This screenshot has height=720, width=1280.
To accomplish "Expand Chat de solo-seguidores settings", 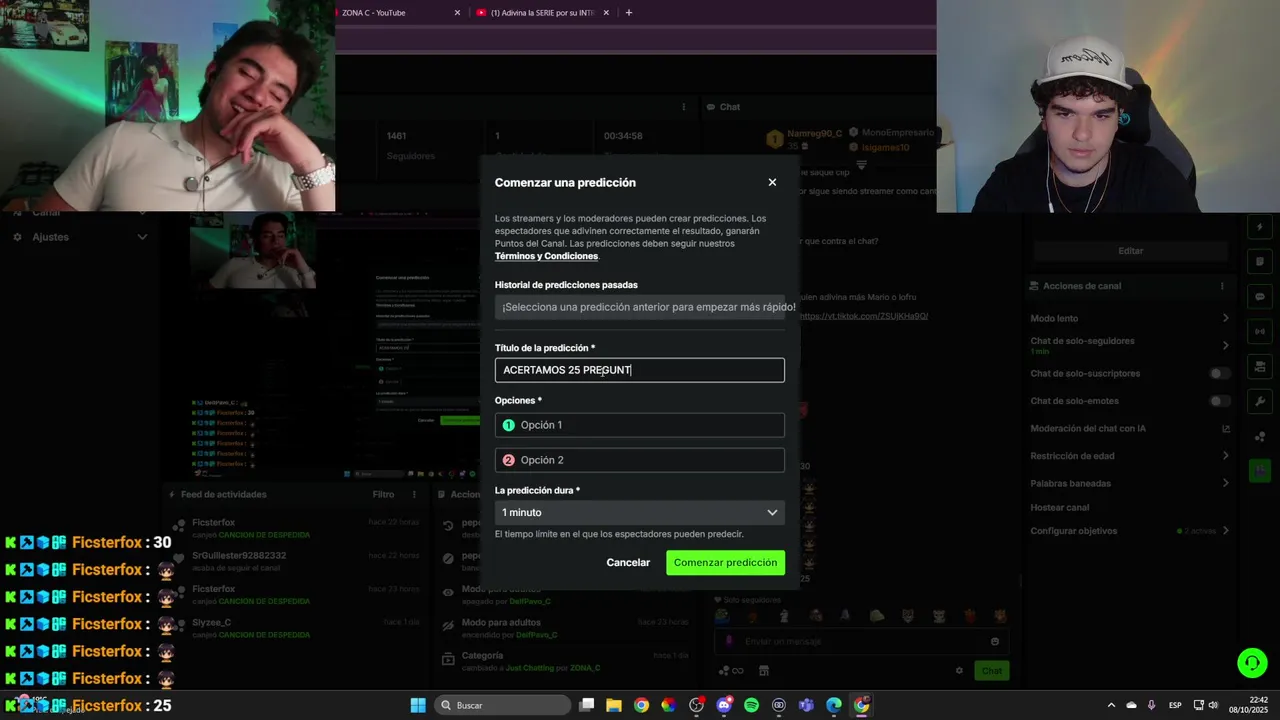I will point(1225,345).
